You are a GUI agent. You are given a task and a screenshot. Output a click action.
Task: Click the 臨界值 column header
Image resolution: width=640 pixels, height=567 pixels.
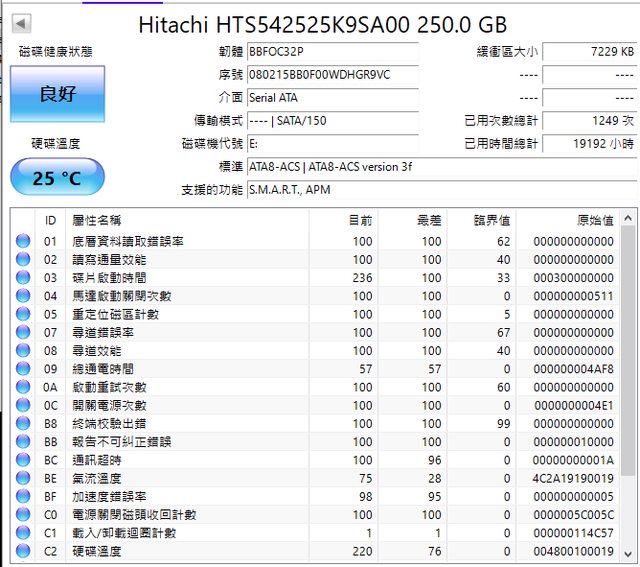[x=491, y=220]
